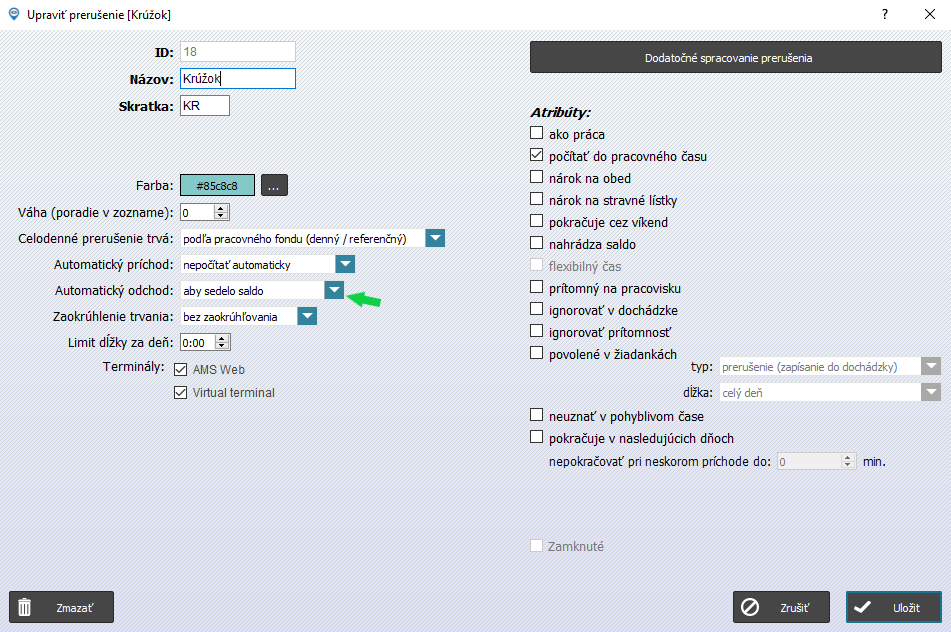This screenshot has width=951, height=632.
Task: Enable the 'ako práca' checkbox
Action: point(536,133)
